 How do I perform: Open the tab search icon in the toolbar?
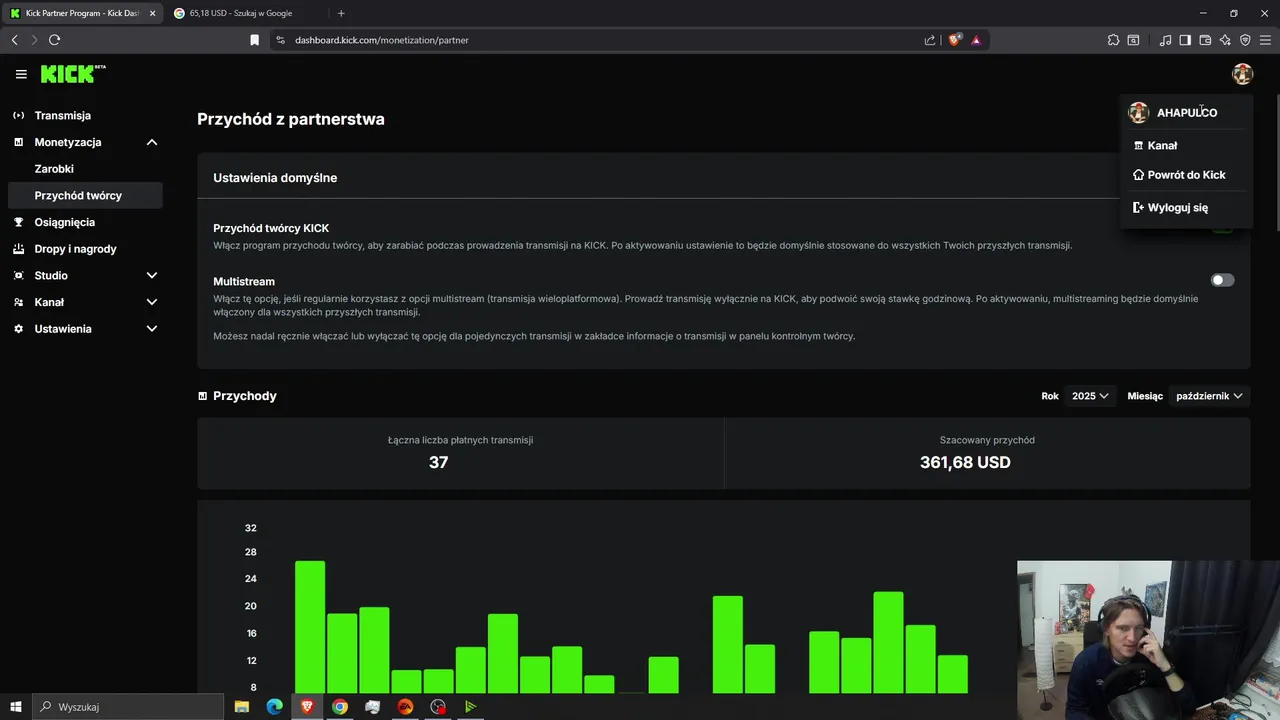coord(1133,40)
